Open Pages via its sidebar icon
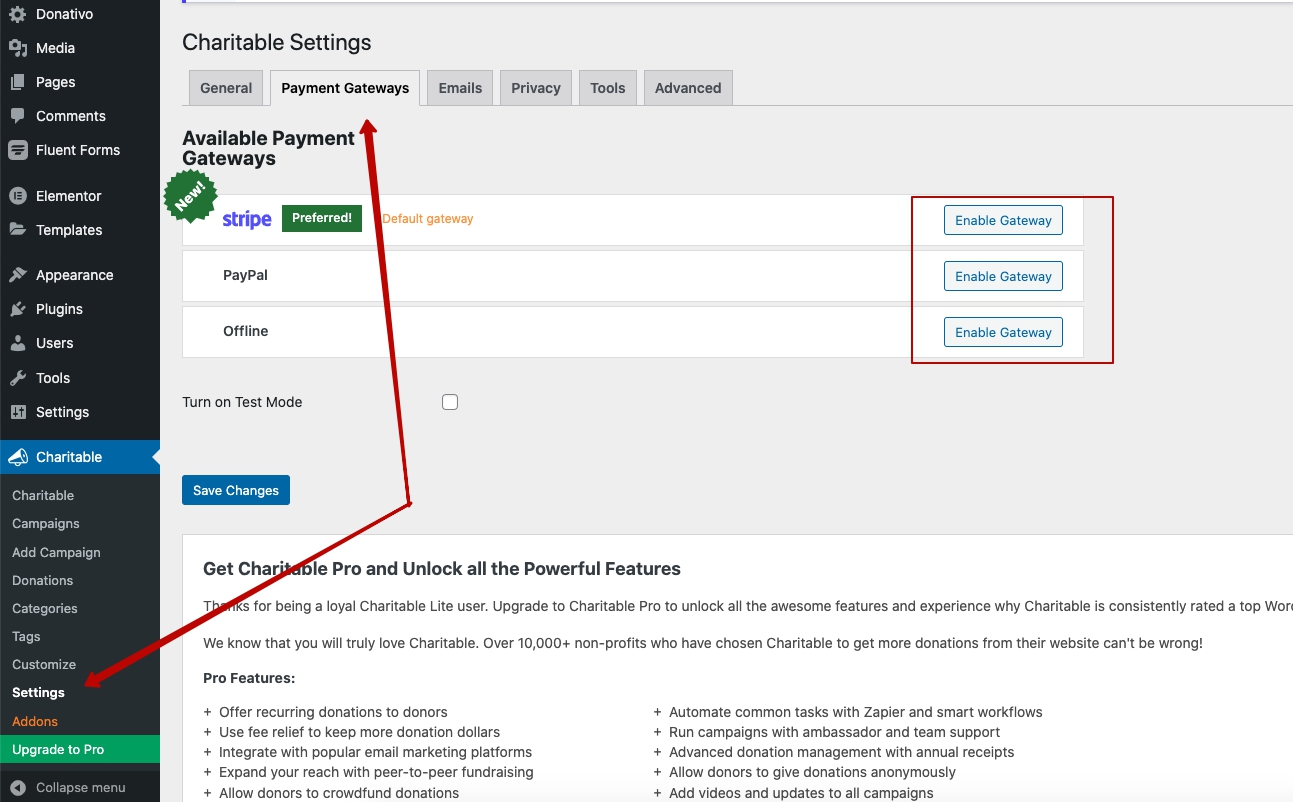This screenshot has width=1293, height=802. click(17, 82)
